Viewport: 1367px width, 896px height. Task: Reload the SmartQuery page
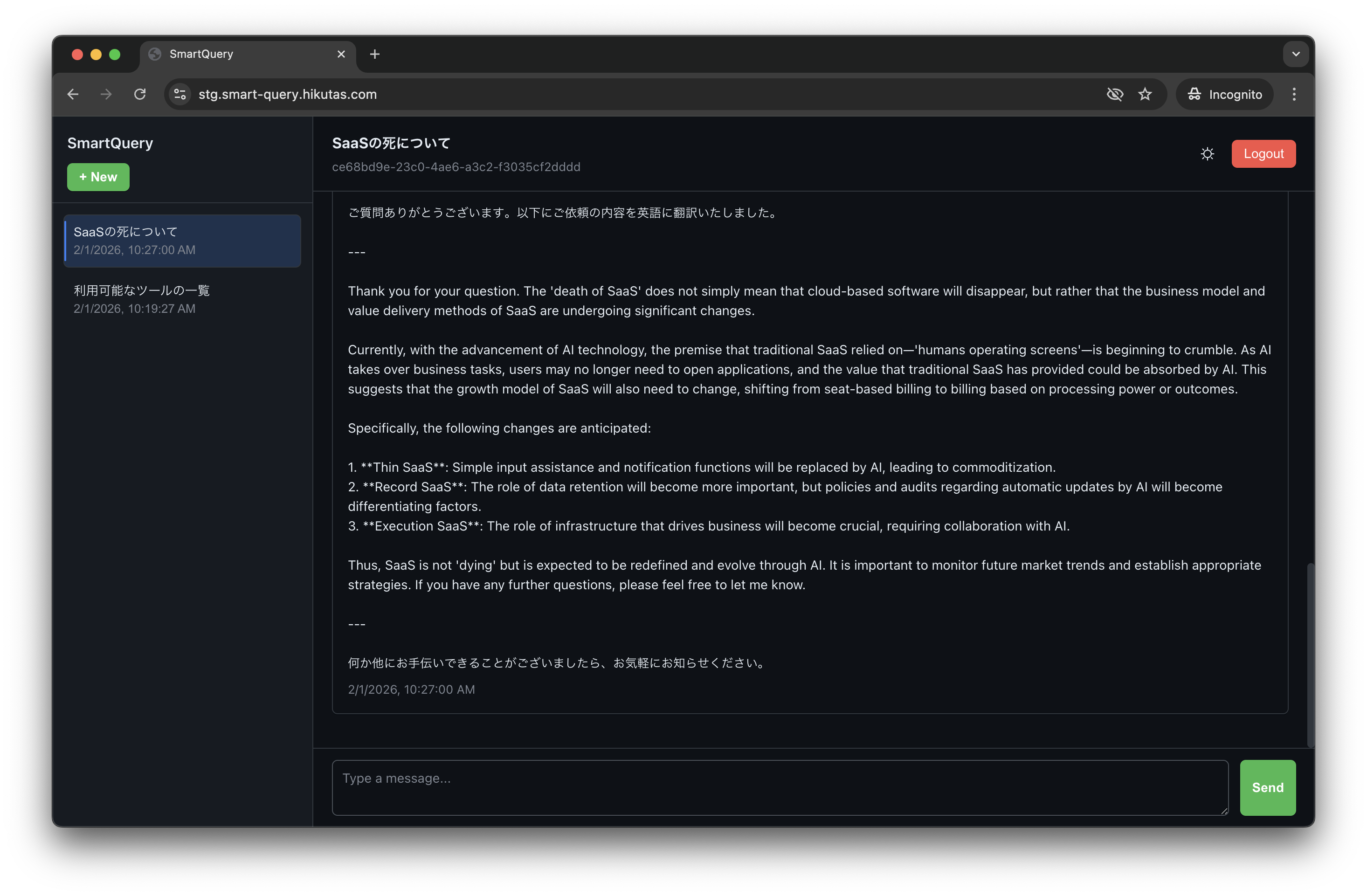click(139, 94)
